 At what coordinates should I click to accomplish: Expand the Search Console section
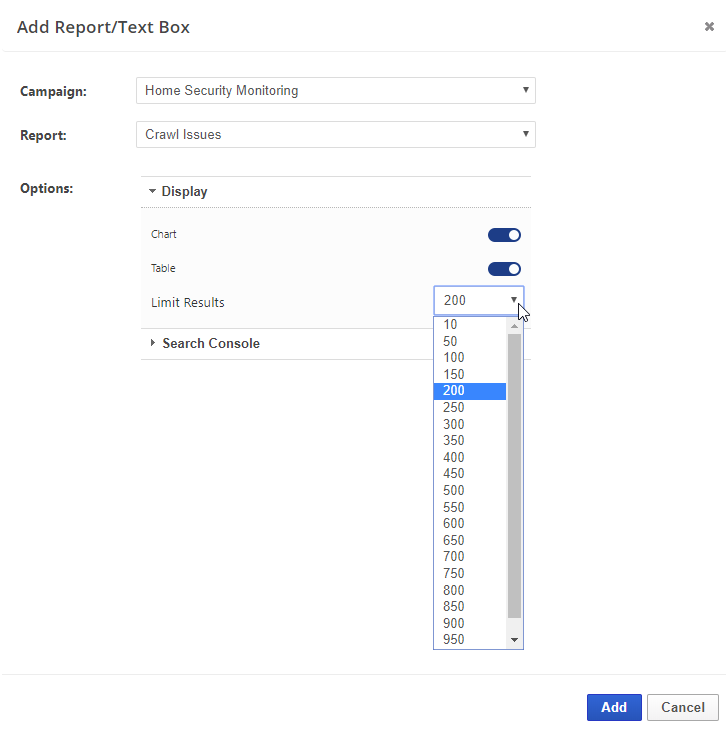pos(210,343)
